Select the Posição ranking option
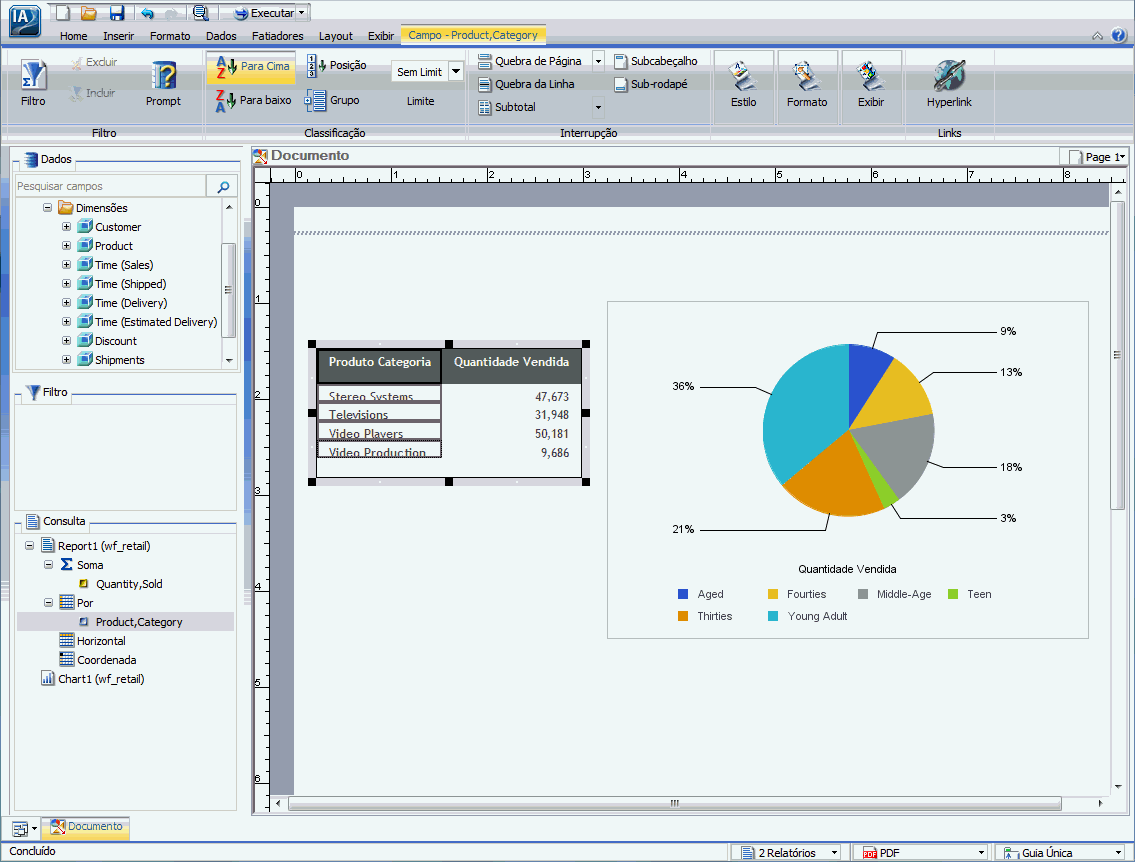The width and height of the screenshot is (1135, 862). click(x=336, y=65)
